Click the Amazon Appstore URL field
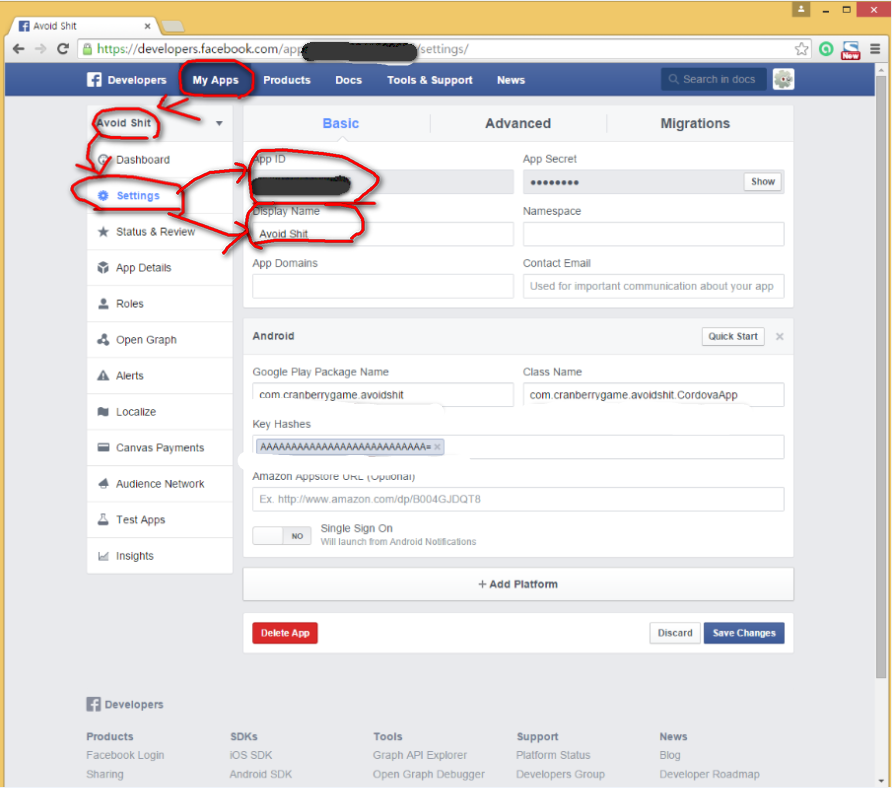This screenshot has width=892, height=788. [x=518, y=499]
